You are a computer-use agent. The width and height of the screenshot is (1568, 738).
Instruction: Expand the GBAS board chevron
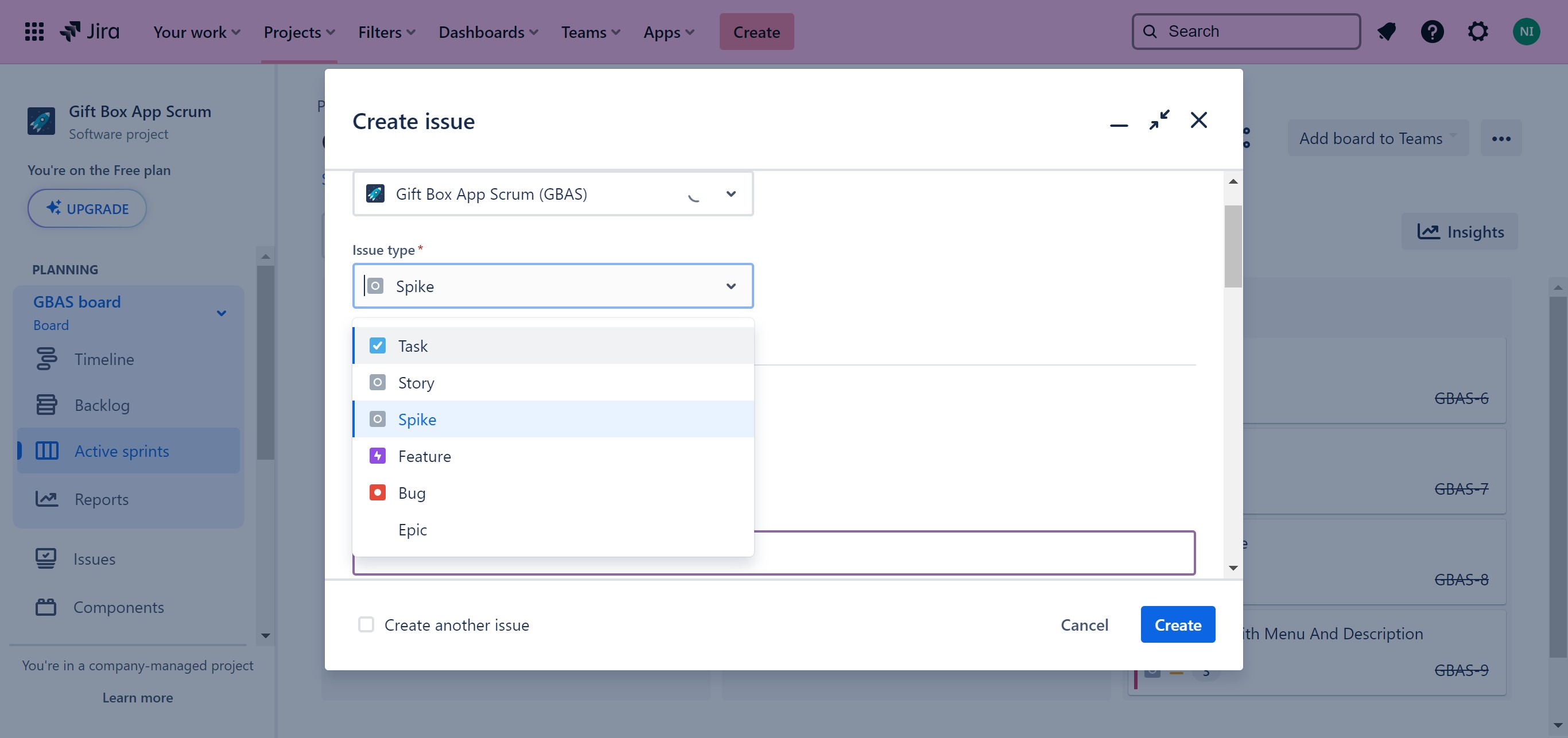click(x=222, y=313)
